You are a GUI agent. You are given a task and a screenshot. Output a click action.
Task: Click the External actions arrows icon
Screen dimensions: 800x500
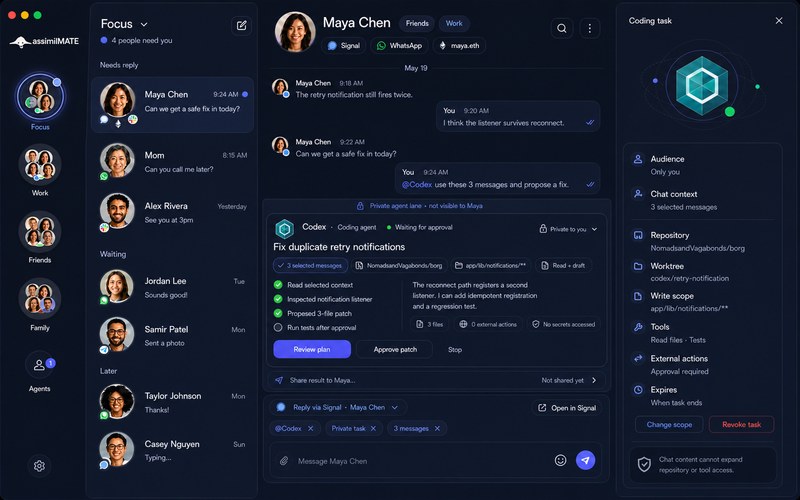pos(638,358)
